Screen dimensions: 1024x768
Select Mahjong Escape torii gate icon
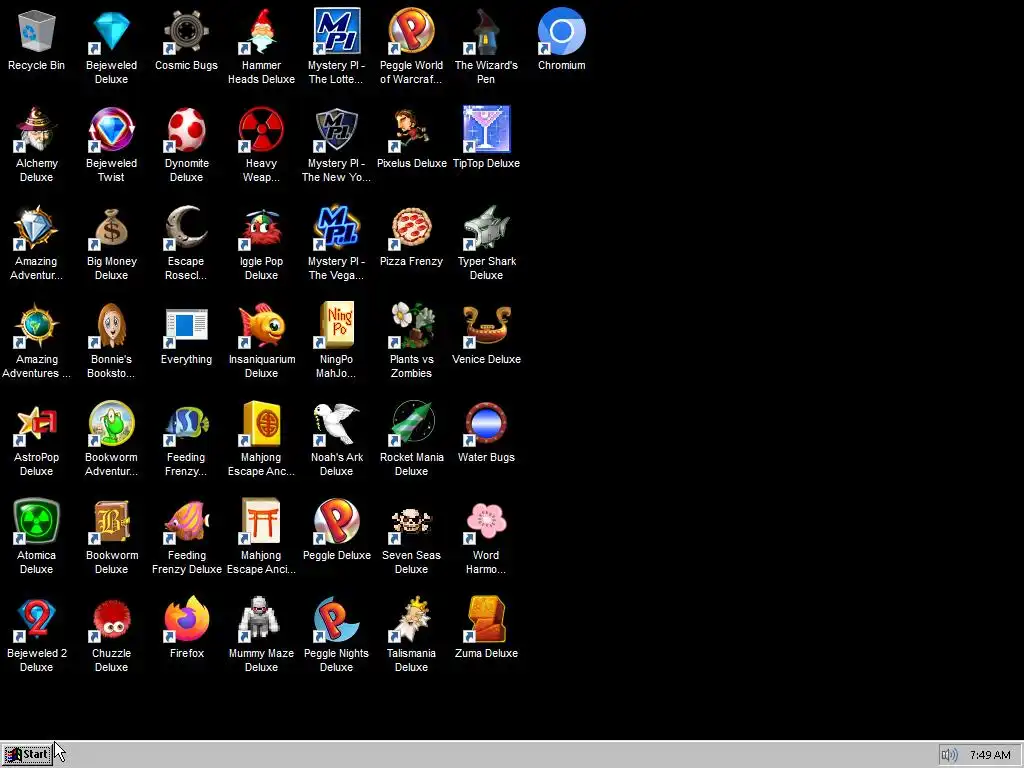(261, 521)
